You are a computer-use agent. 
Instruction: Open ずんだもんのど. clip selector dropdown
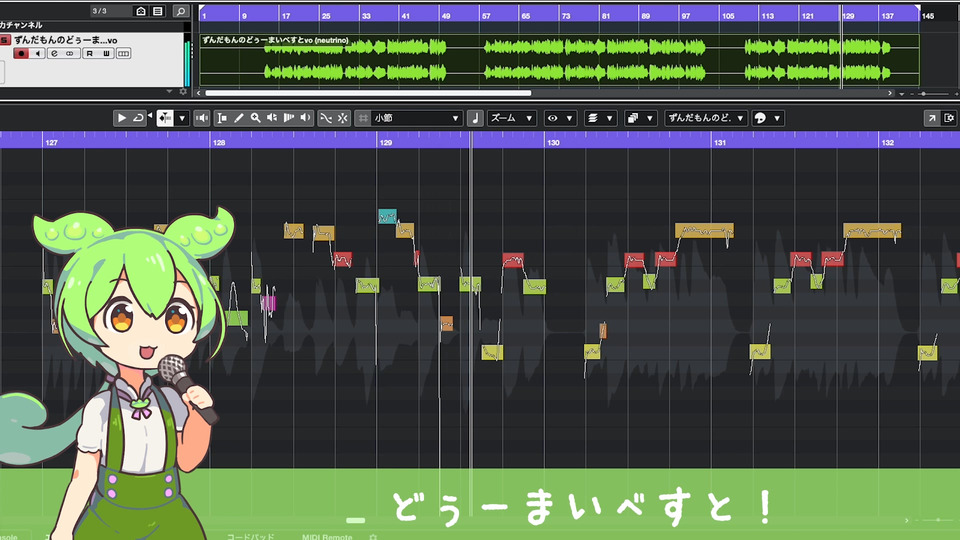pos(706,118)
